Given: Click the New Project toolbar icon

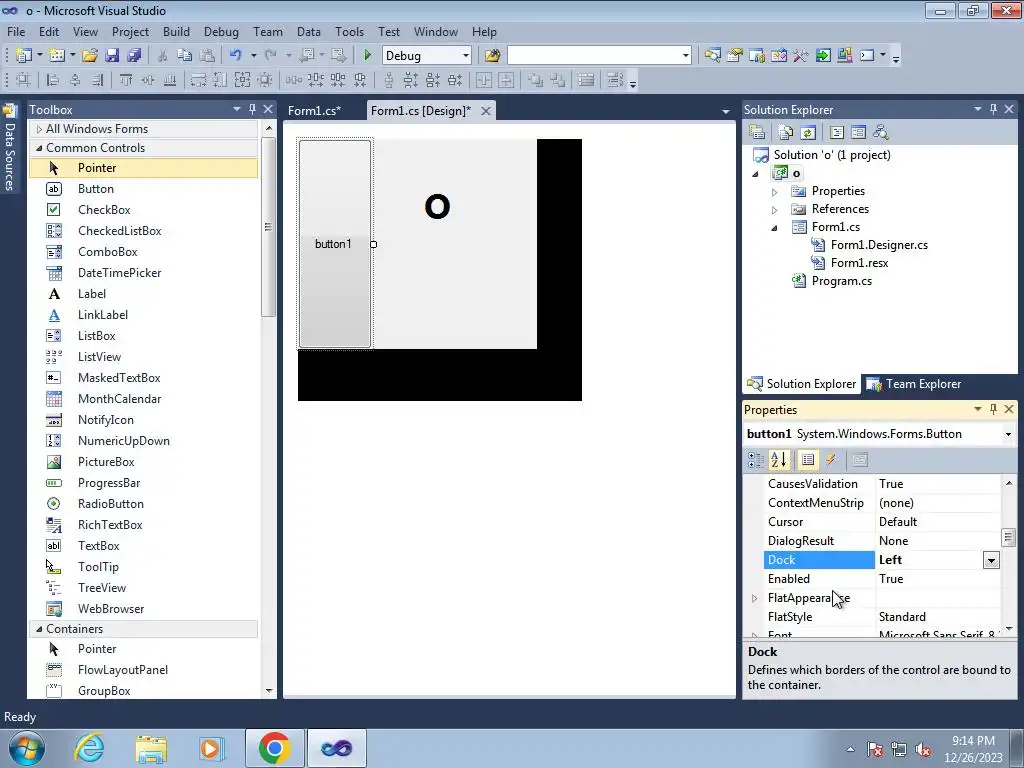Looking at the screenshot, I should 24,56.
